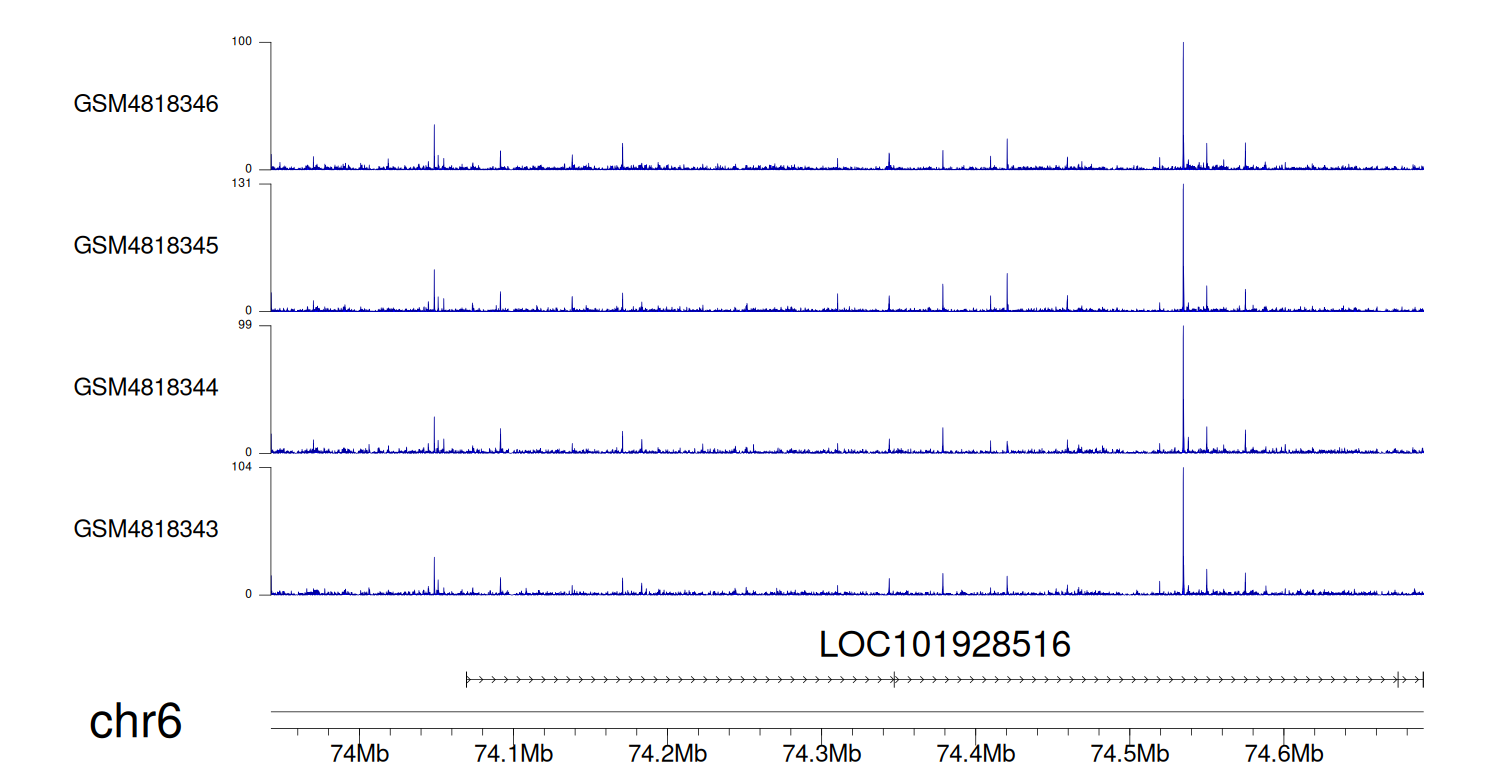Select the 74.6Mb axis label
The width and height of the screenshot is (1500, 780).
pos(1283,754)
